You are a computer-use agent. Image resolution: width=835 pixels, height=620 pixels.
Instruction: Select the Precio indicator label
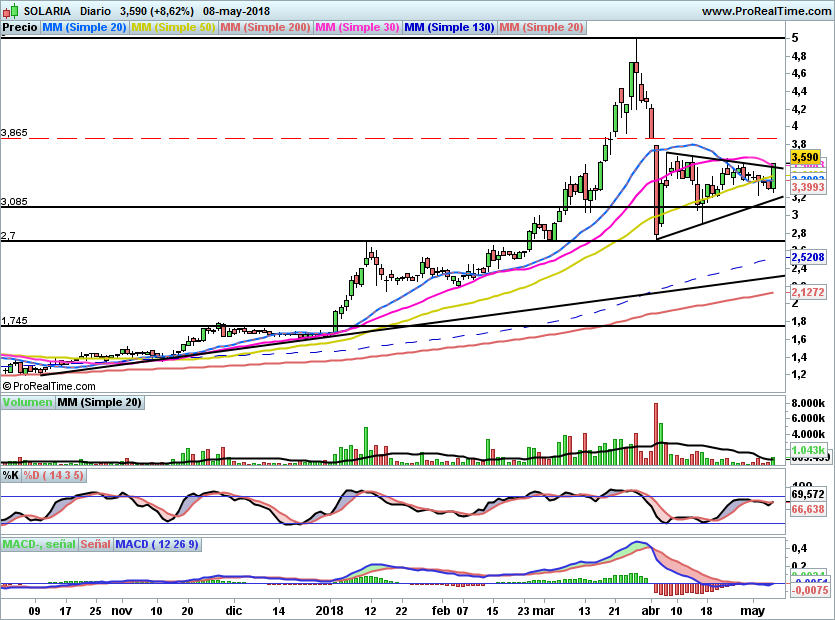pos(20,27)
